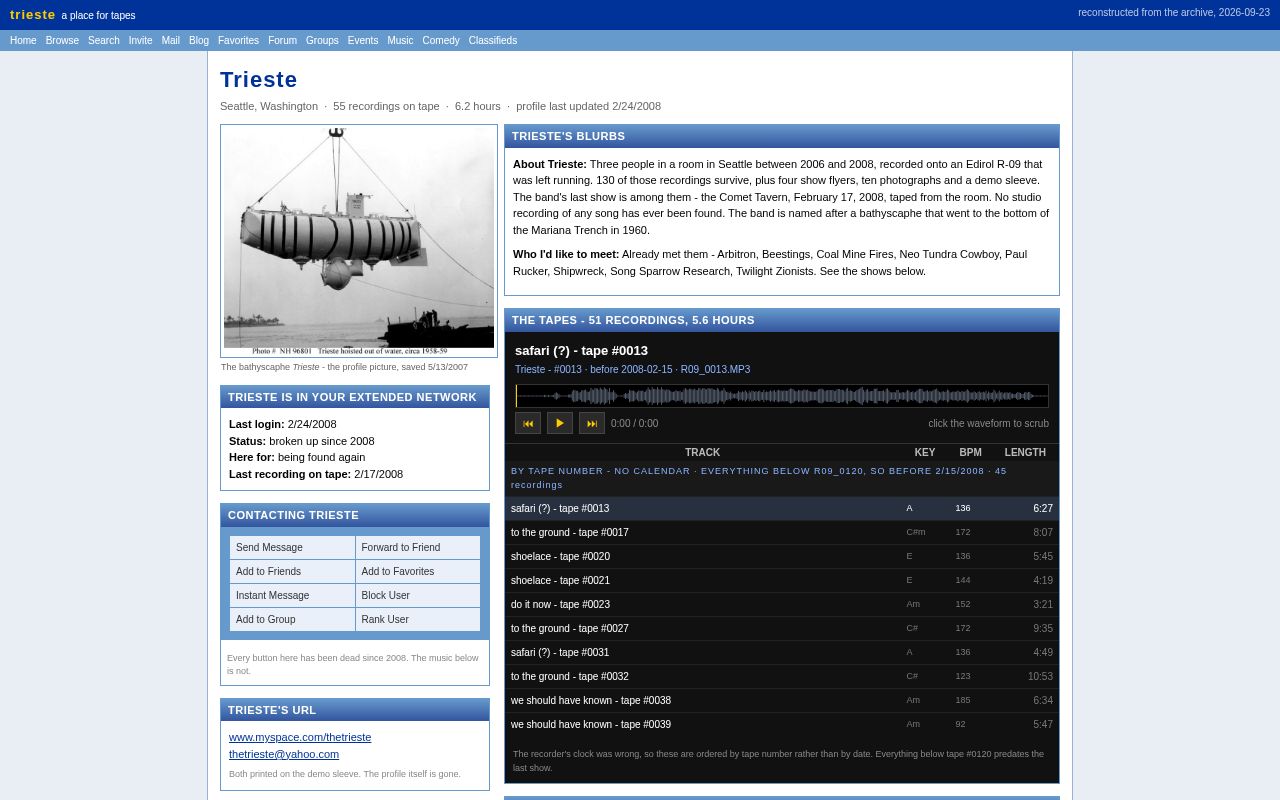Skip to the previous track
Screen dimensions: 1280x800
(528, 423)
